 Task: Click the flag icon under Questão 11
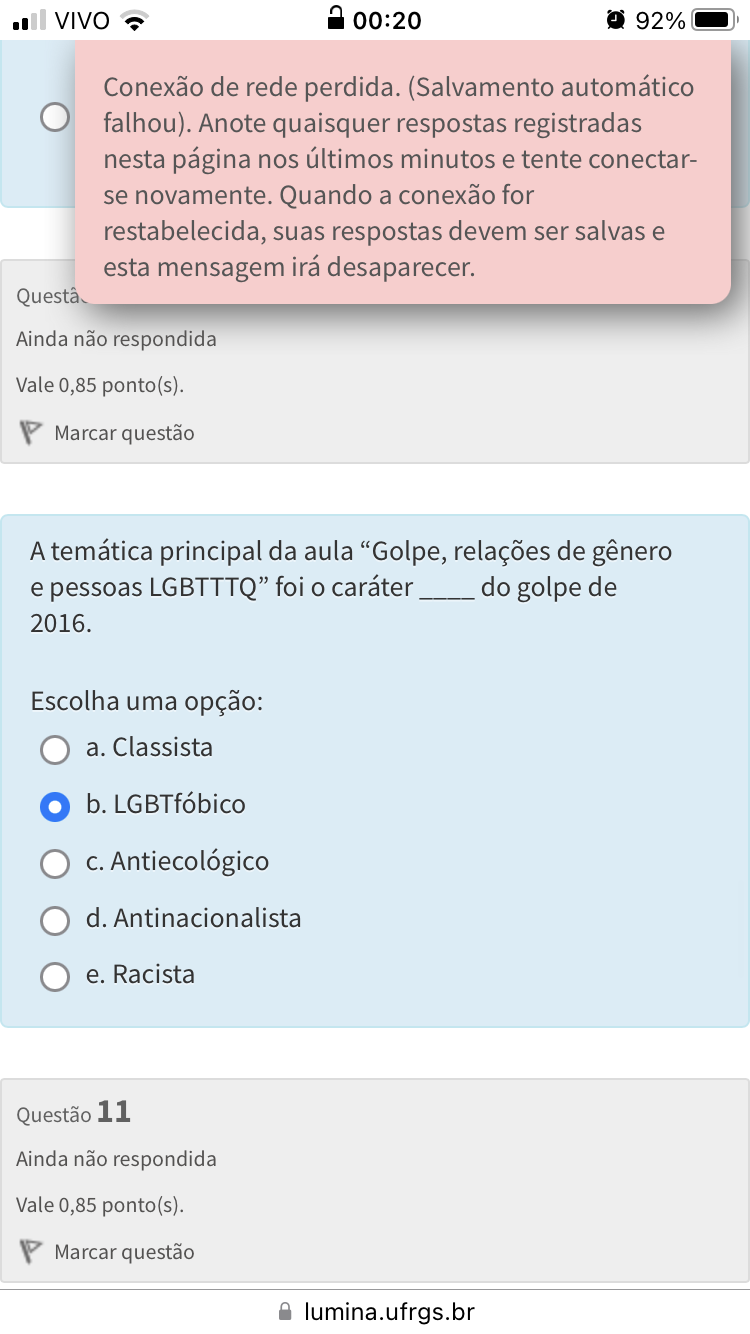[31, 1252]
